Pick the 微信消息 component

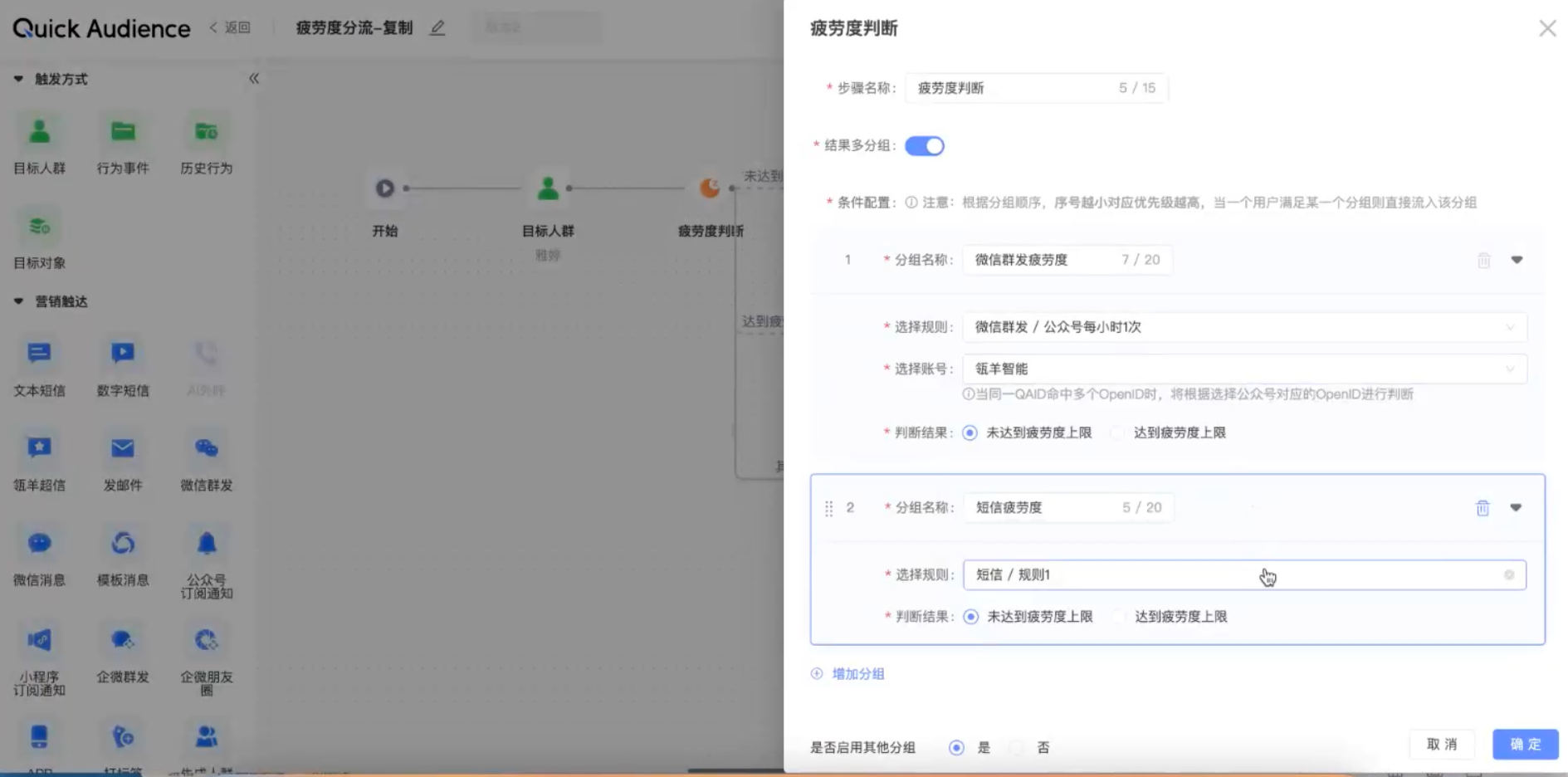coord(39,543)
